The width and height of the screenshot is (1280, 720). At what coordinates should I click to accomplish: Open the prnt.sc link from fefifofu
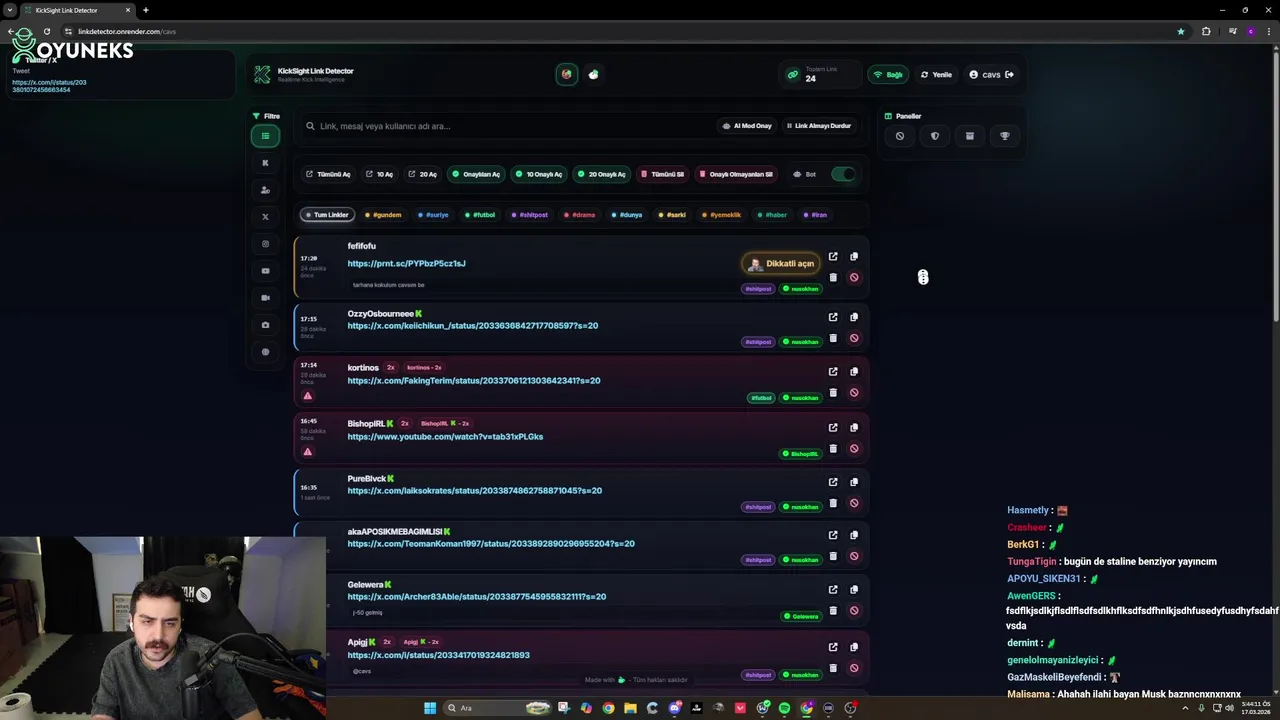coord(406,264)
